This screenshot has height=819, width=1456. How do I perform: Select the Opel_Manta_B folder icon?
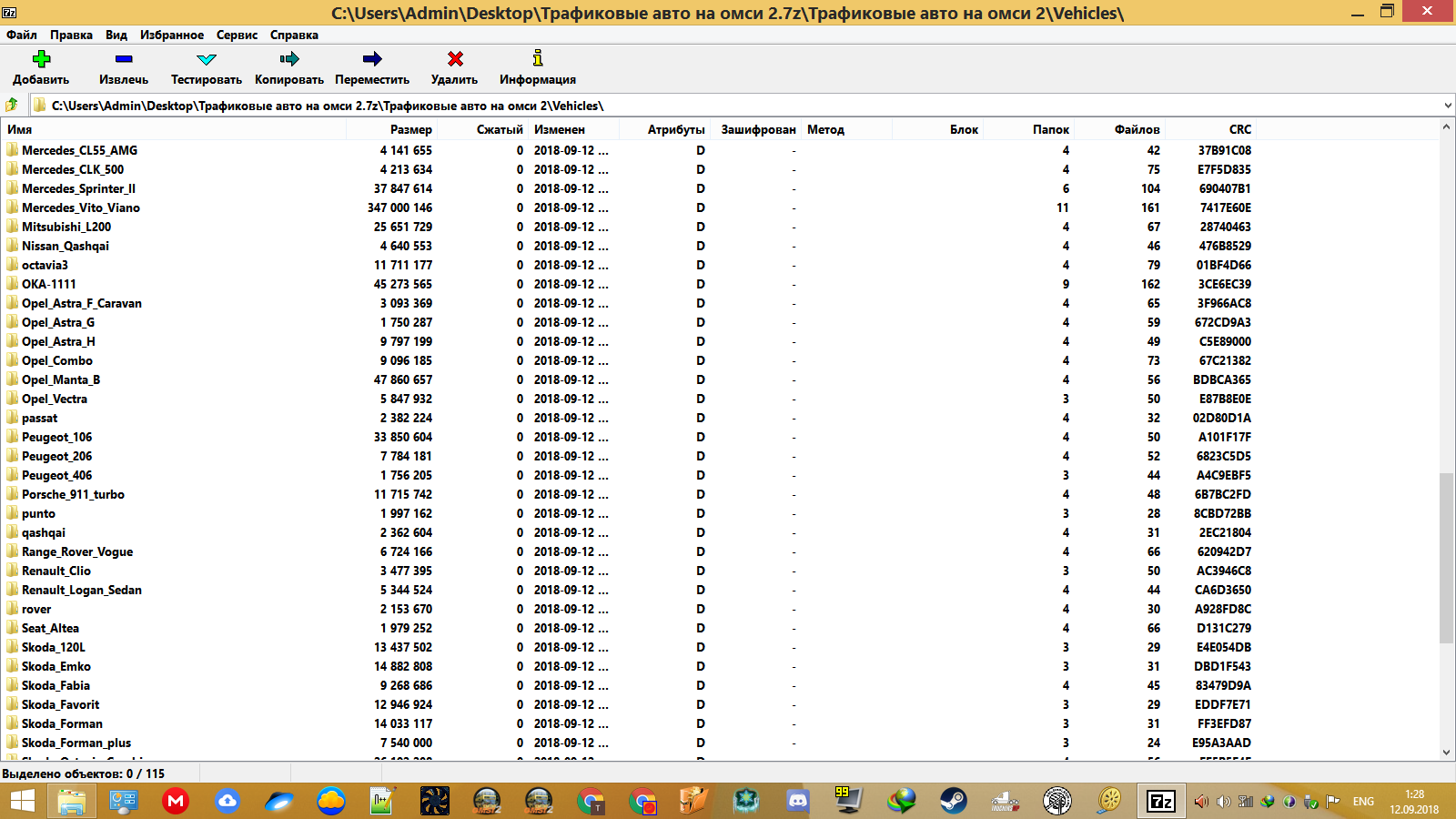(12, 379)
